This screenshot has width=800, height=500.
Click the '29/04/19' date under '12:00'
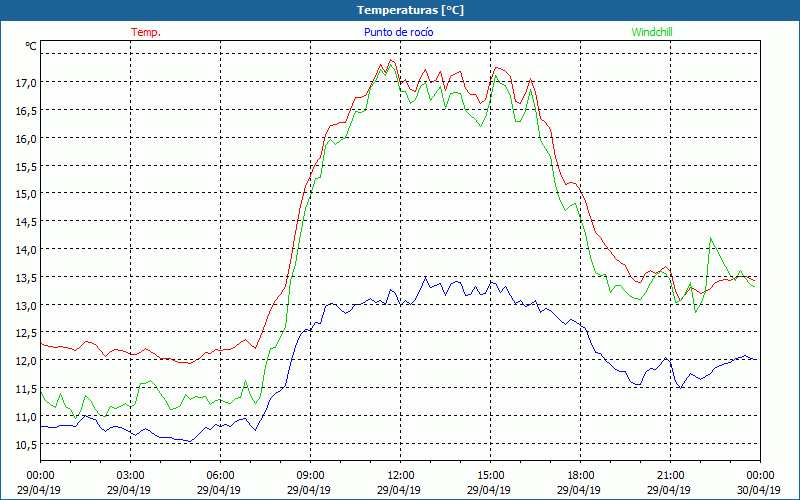click(399, 490)
